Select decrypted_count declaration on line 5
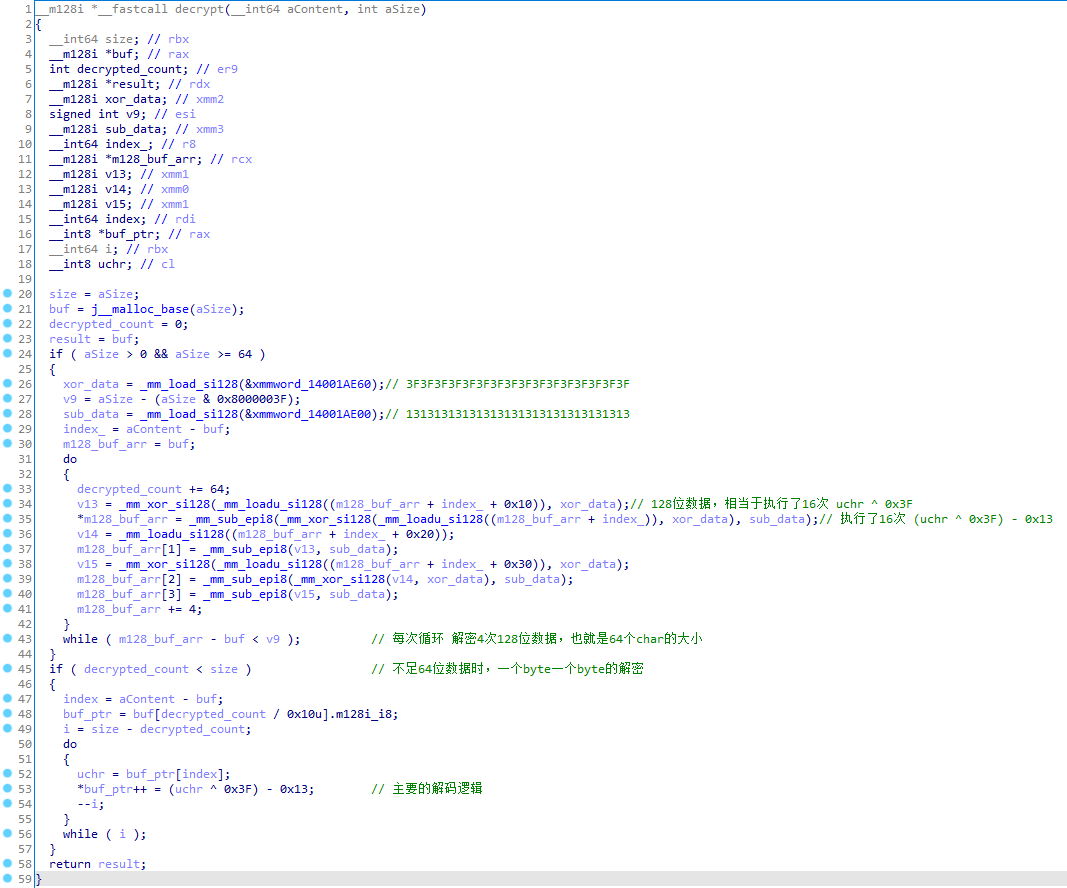This screenshot has width=1067, height=888. click(129, 69)
